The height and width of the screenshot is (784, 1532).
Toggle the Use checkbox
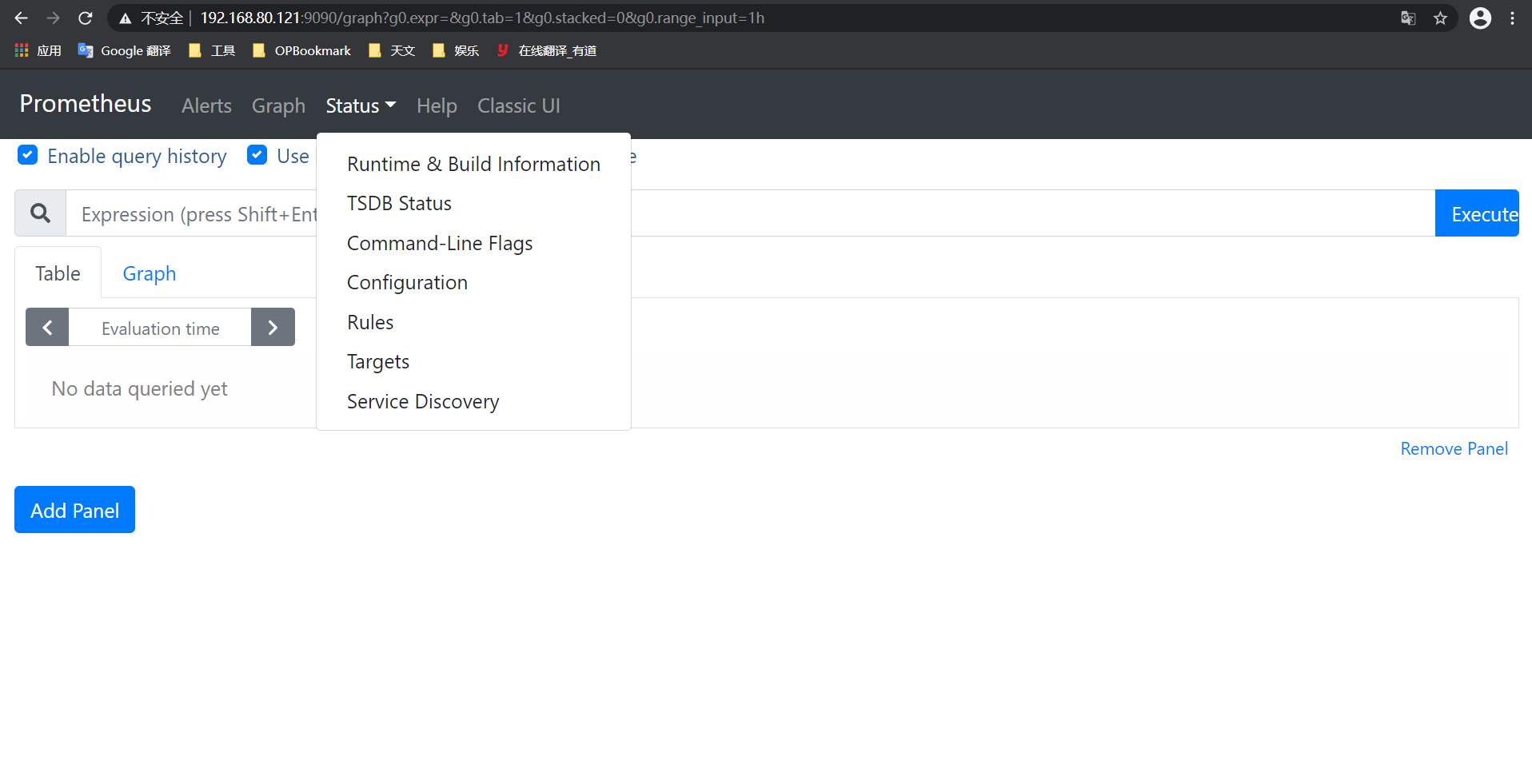click(x=257, y=155)
